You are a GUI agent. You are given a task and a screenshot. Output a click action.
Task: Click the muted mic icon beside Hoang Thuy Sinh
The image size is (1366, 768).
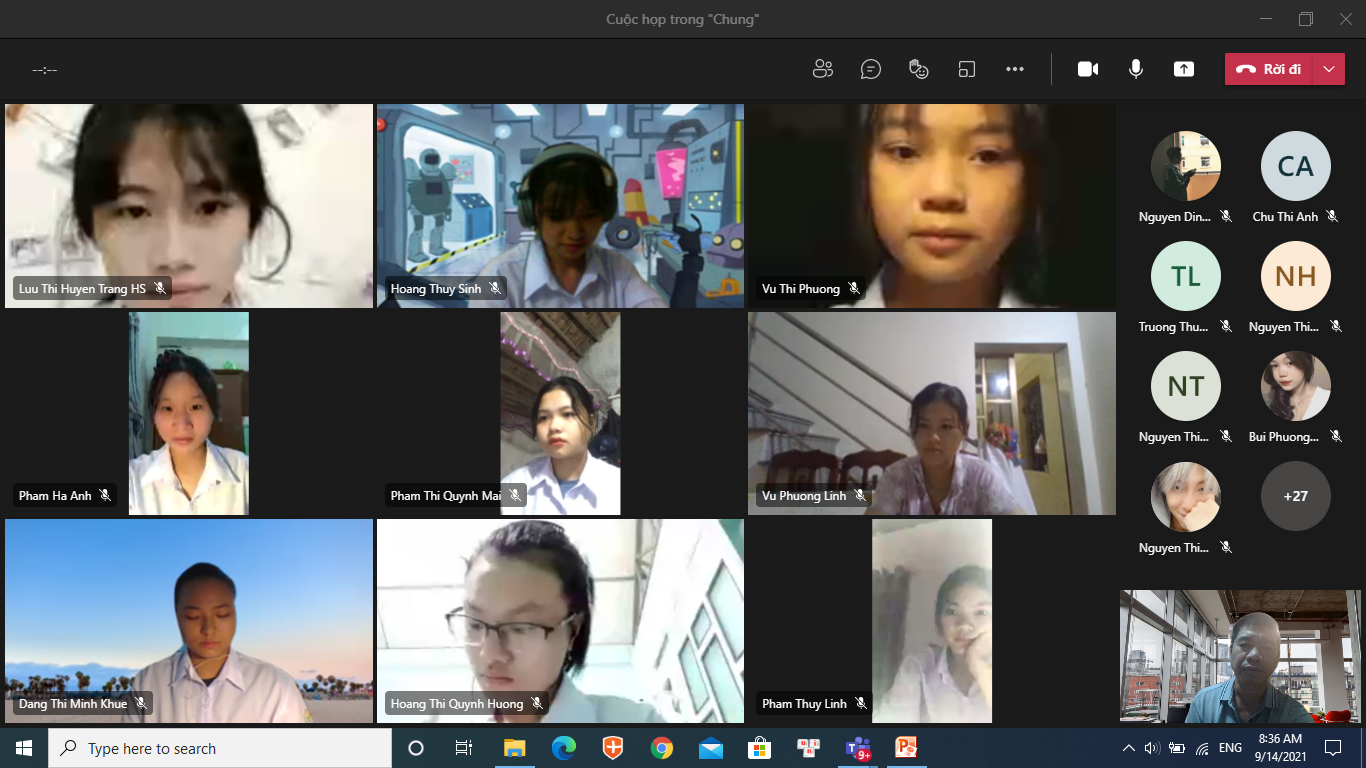(495, 289)
